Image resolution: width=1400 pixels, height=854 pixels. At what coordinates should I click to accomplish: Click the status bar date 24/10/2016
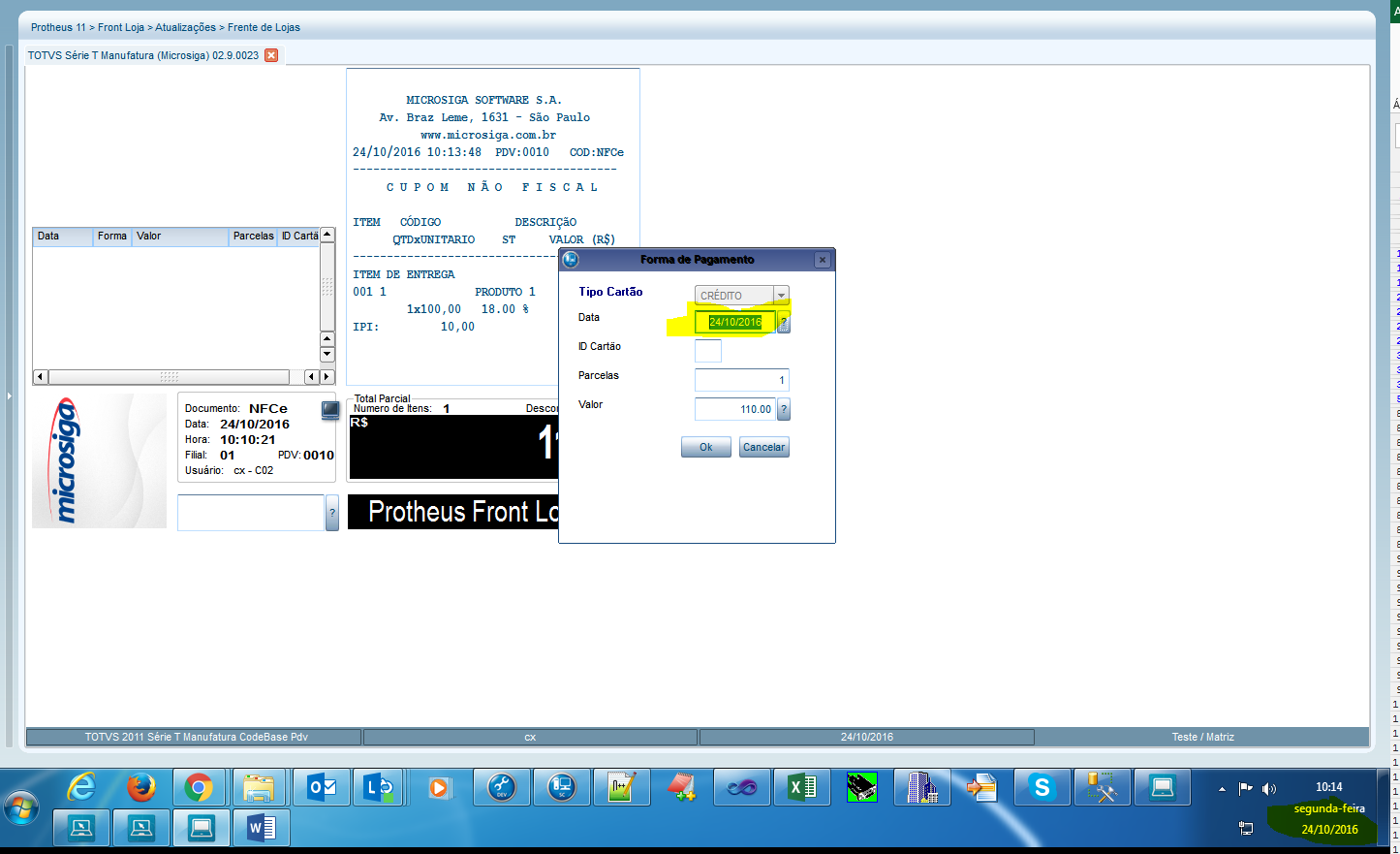867,738
